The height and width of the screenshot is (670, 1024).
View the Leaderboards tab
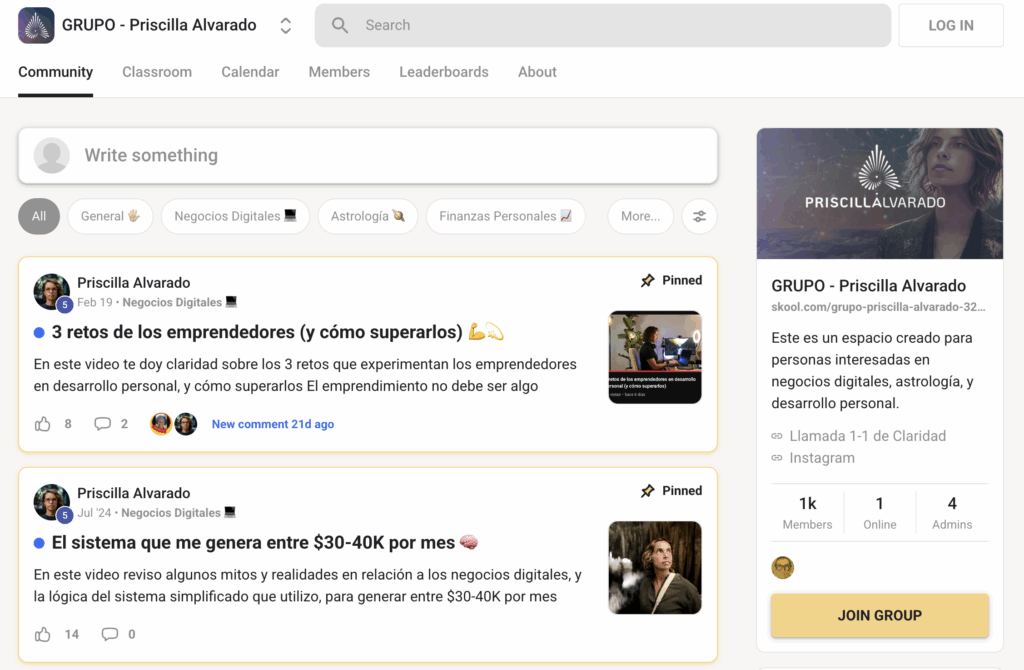(444, 72)
